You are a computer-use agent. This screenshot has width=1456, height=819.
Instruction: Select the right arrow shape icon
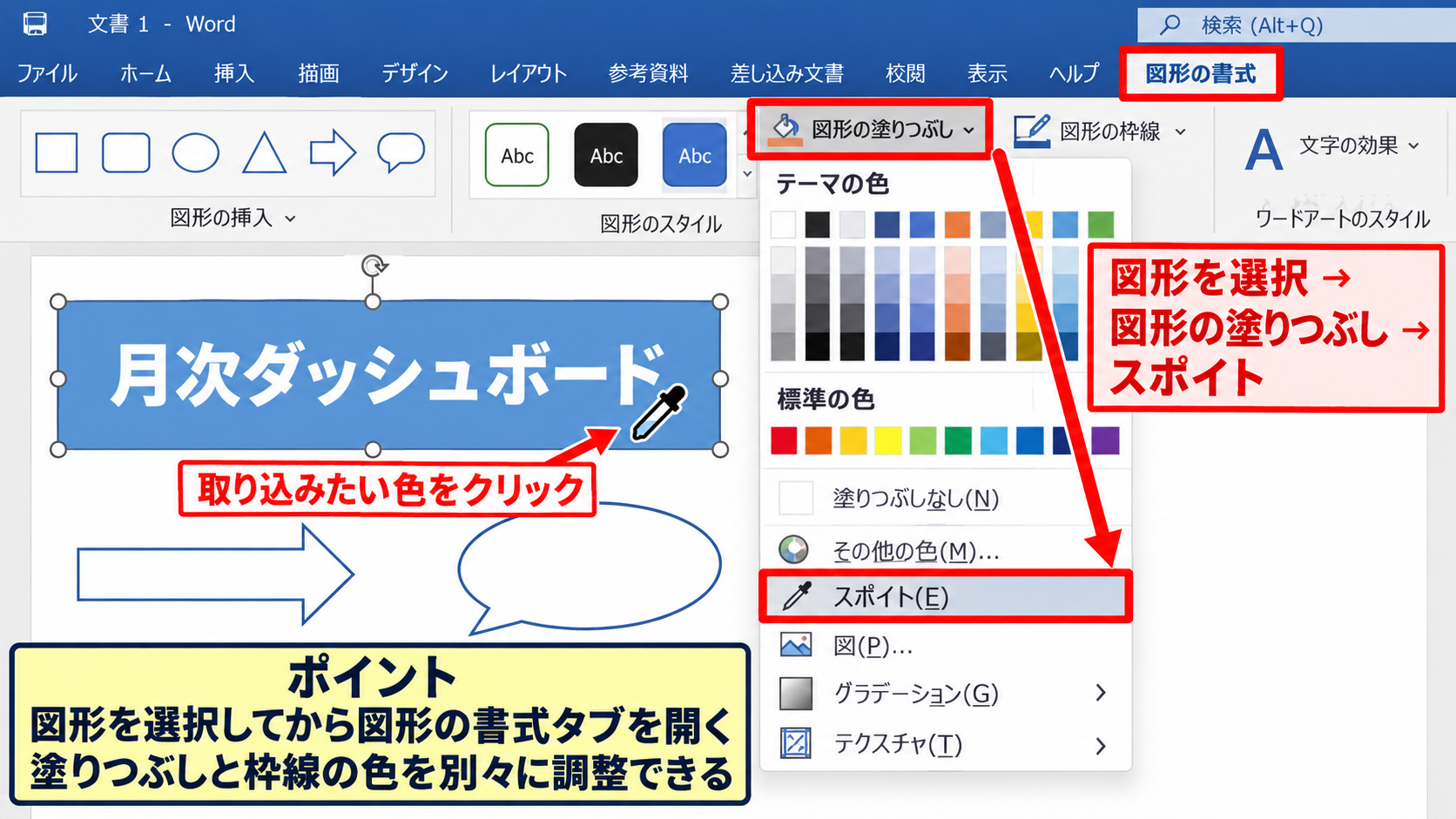point(333,153)
